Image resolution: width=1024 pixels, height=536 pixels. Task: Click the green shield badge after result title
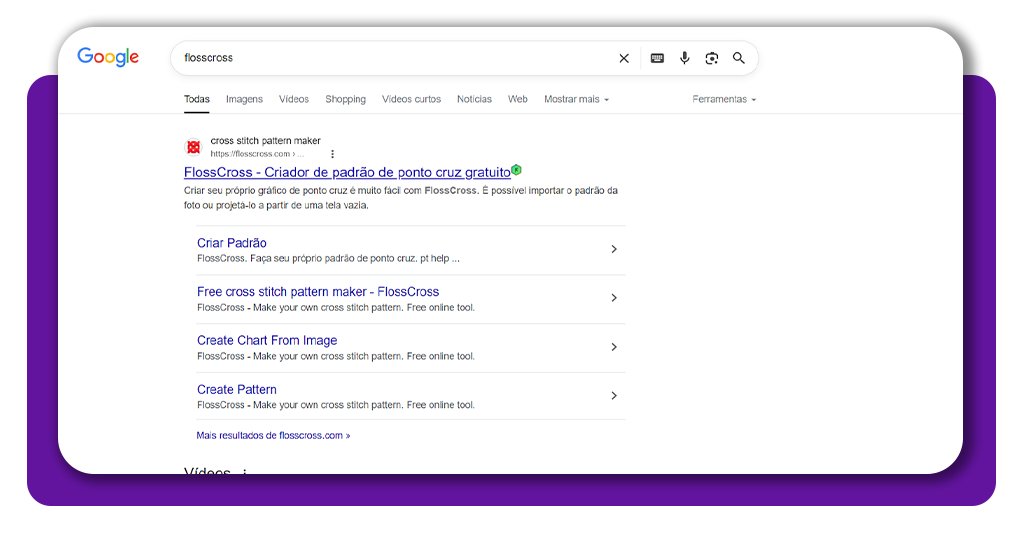pyautogui.click(x=516, y=170)
